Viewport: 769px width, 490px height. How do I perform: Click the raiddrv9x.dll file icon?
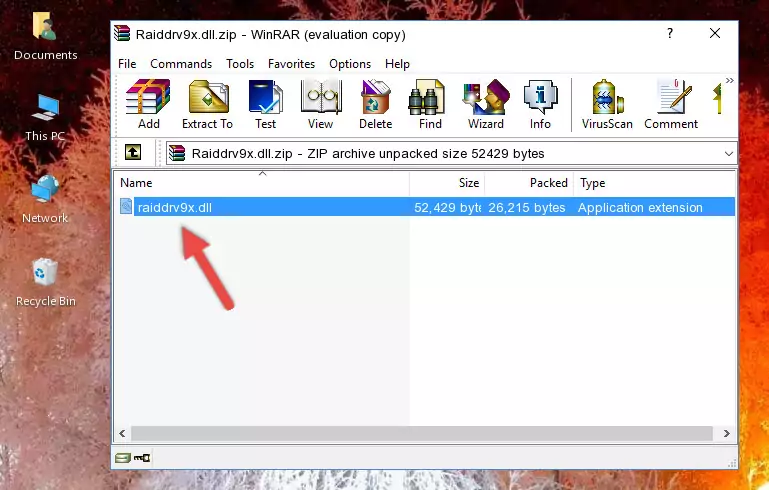coord(126,206)
